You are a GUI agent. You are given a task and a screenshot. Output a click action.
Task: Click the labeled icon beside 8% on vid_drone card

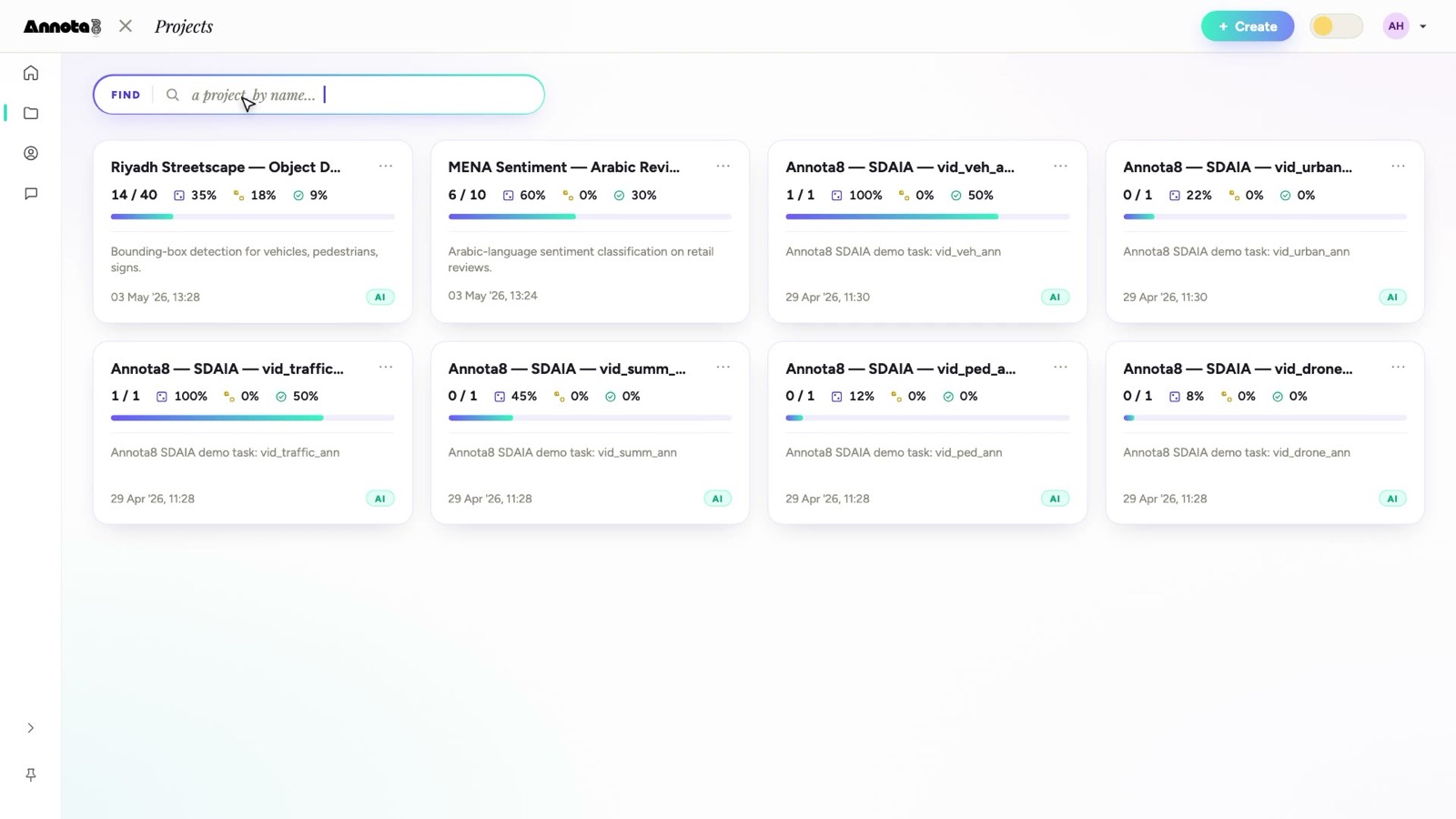coord(1175,397)
